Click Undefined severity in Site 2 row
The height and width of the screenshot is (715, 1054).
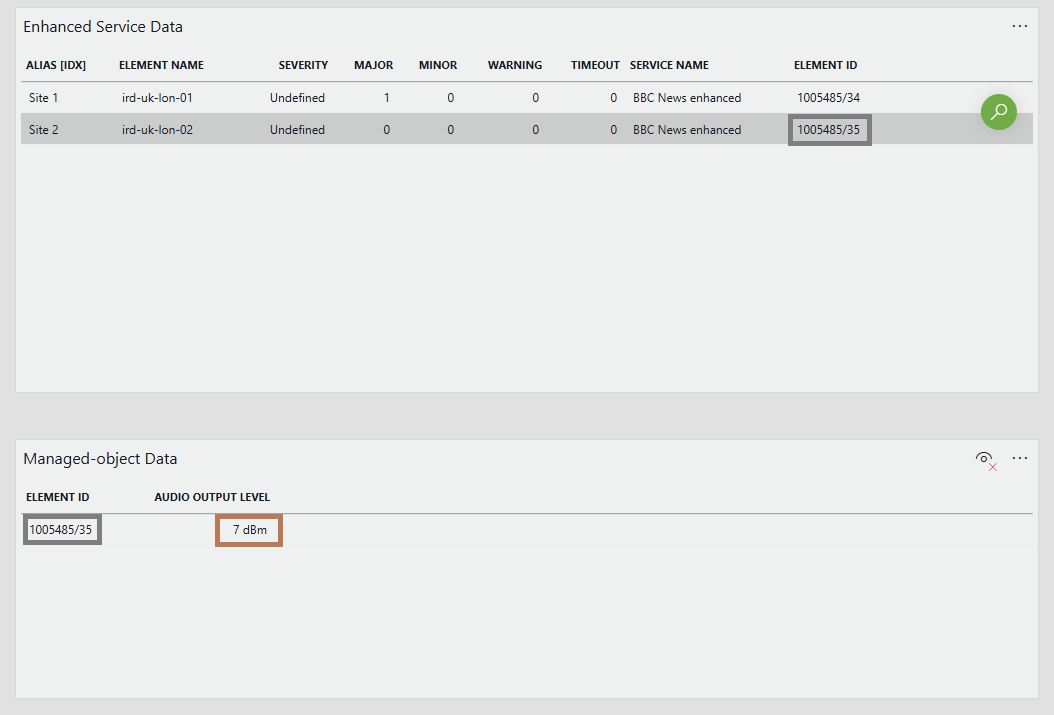coord(297,130)
